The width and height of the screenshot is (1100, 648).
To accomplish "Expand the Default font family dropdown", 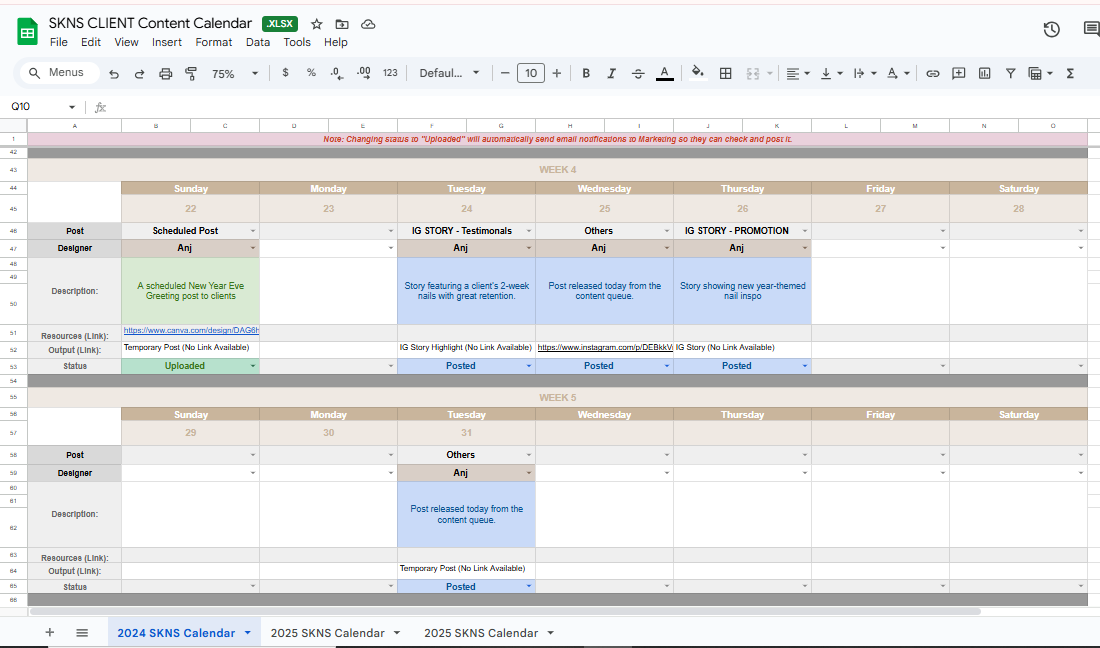I will click(449, 73).
